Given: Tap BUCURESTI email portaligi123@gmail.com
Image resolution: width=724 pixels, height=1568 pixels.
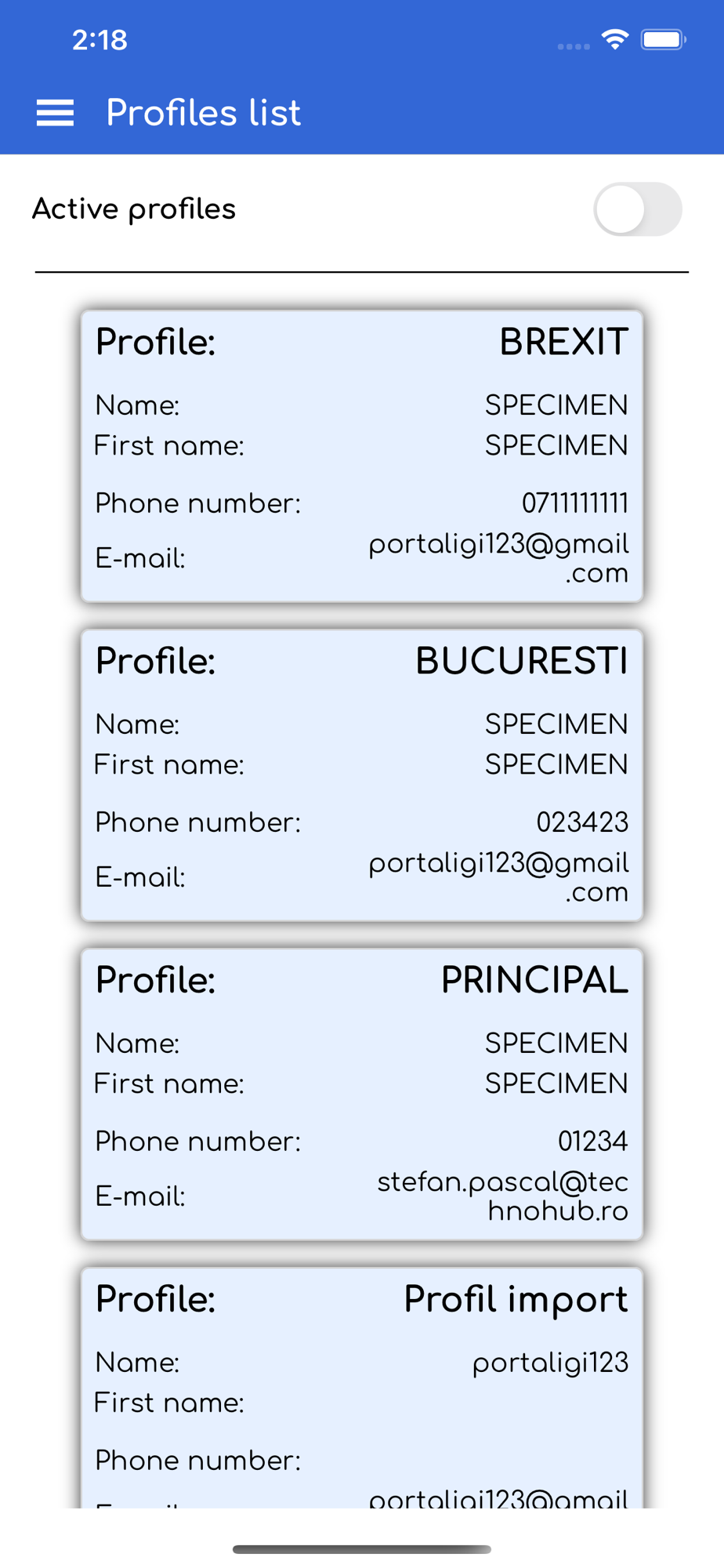Looking at the screenshot, I should [x=499, y=877].
